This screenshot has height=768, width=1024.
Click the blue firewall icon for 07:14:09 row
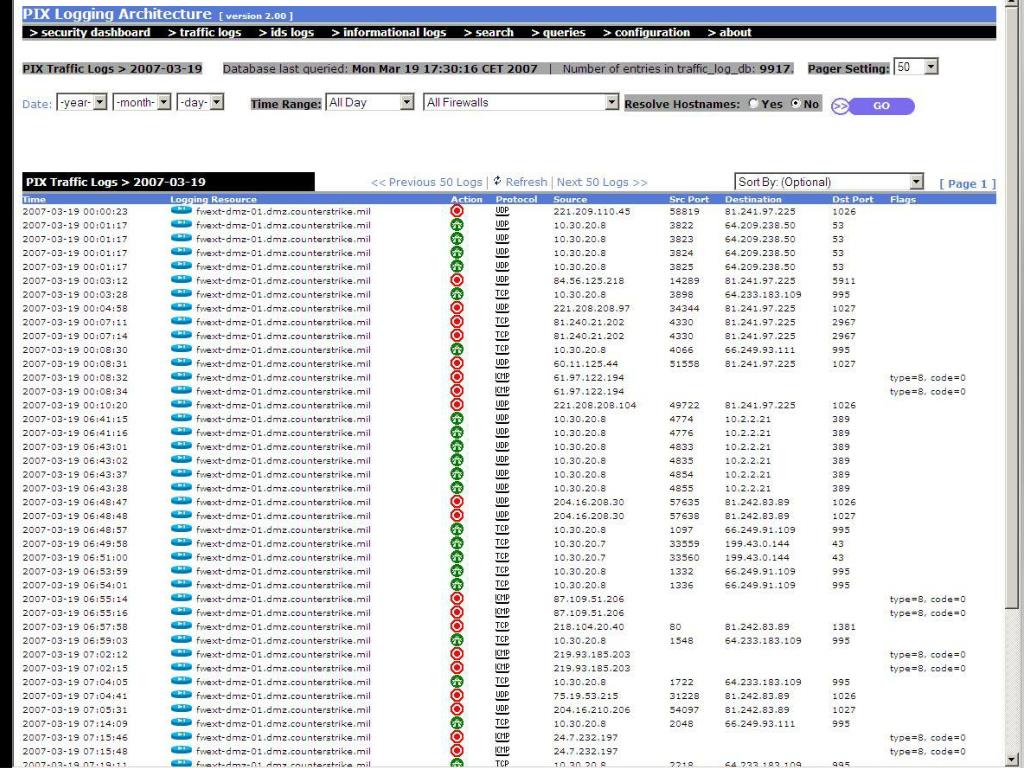point(182,722)
